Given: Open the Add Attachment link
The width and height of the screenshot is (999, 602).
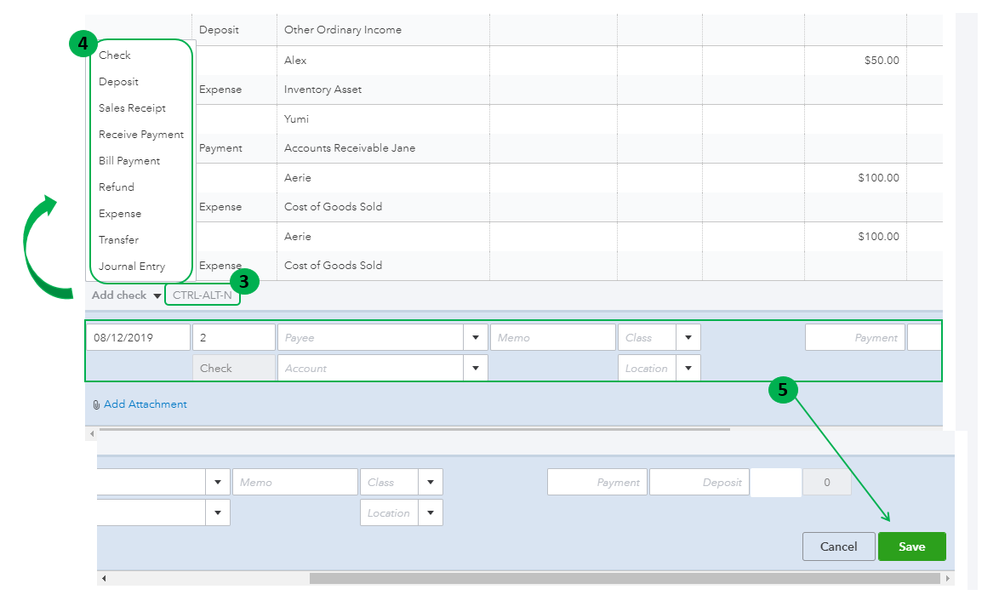Looking at the screenshot, I should [145, 405].
